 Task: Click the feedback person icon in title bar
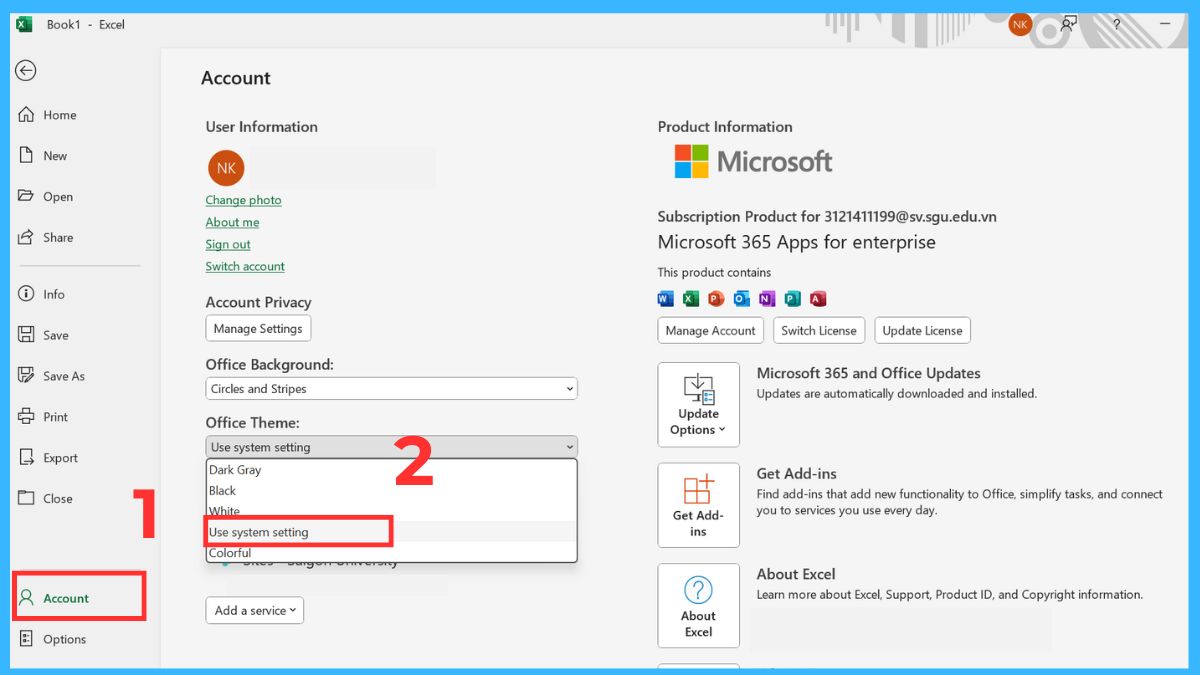point(1069,24)
